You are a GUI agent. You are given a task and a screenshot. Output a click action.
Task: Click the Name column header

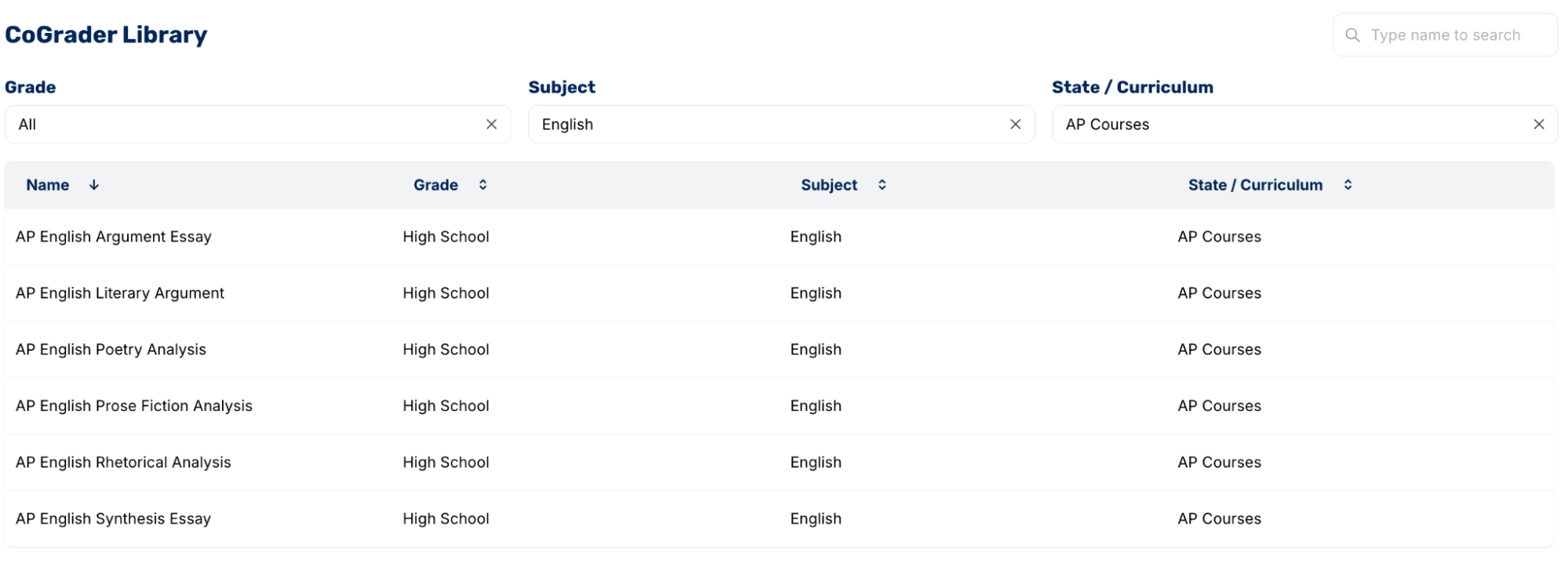[48, 185]
